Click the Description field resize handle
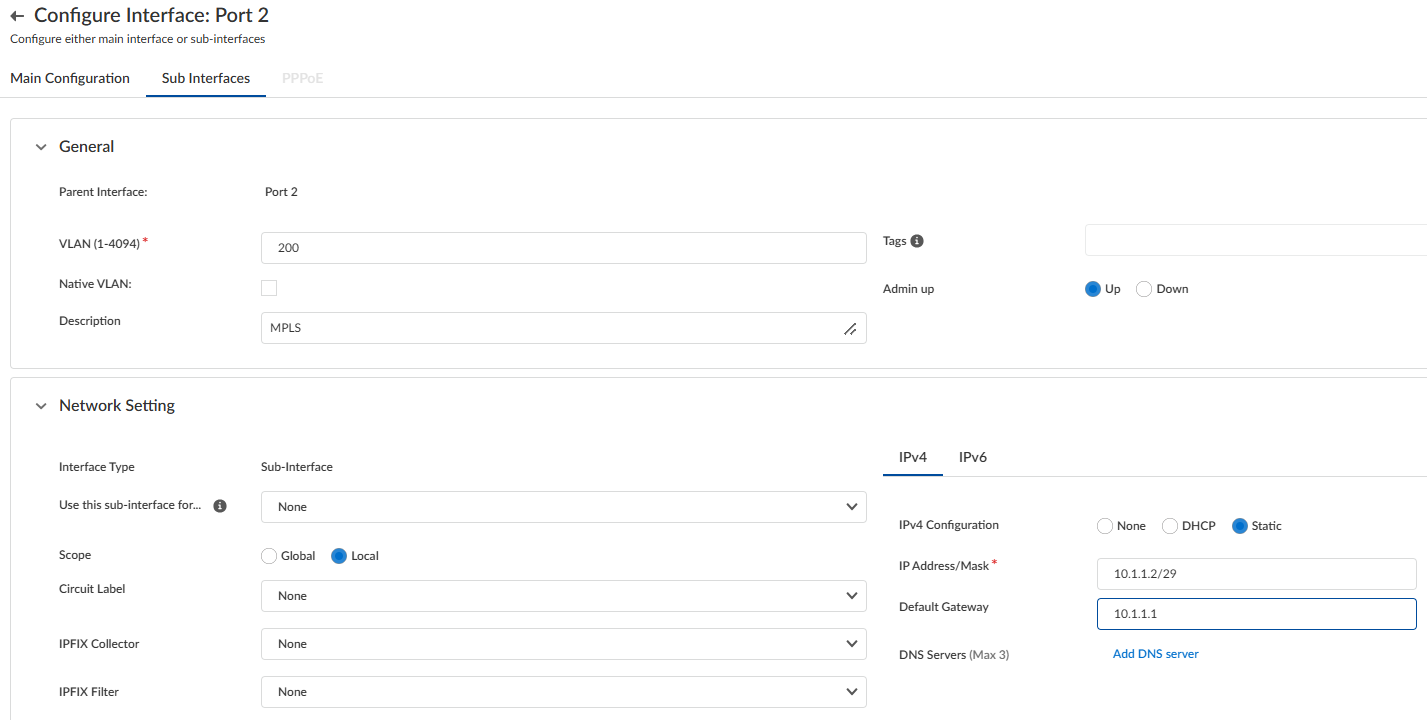 tap(850, 328)
